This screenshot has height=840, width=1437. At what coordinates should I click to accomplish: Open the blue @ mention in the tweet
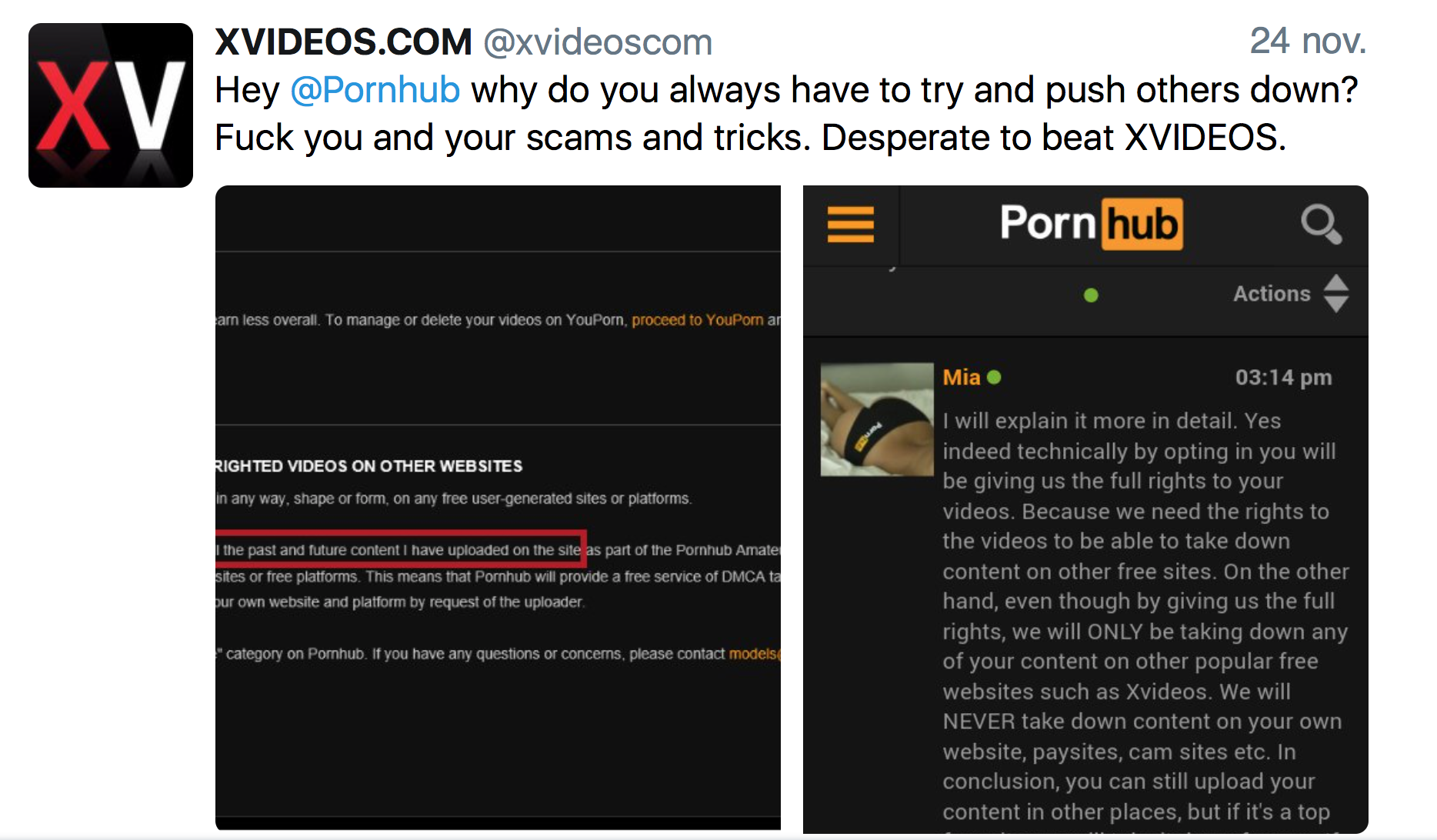tap(375, 90)
